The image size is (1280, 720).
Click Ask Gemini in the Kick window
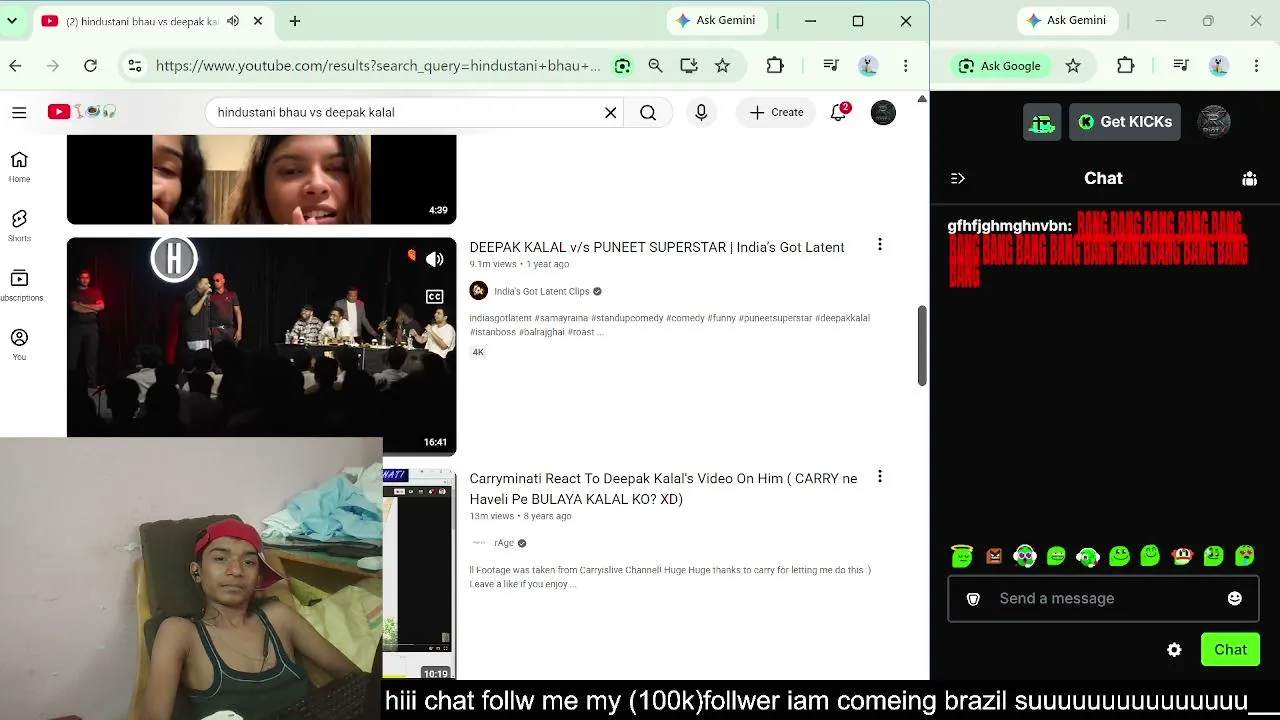click(1067, 20)
